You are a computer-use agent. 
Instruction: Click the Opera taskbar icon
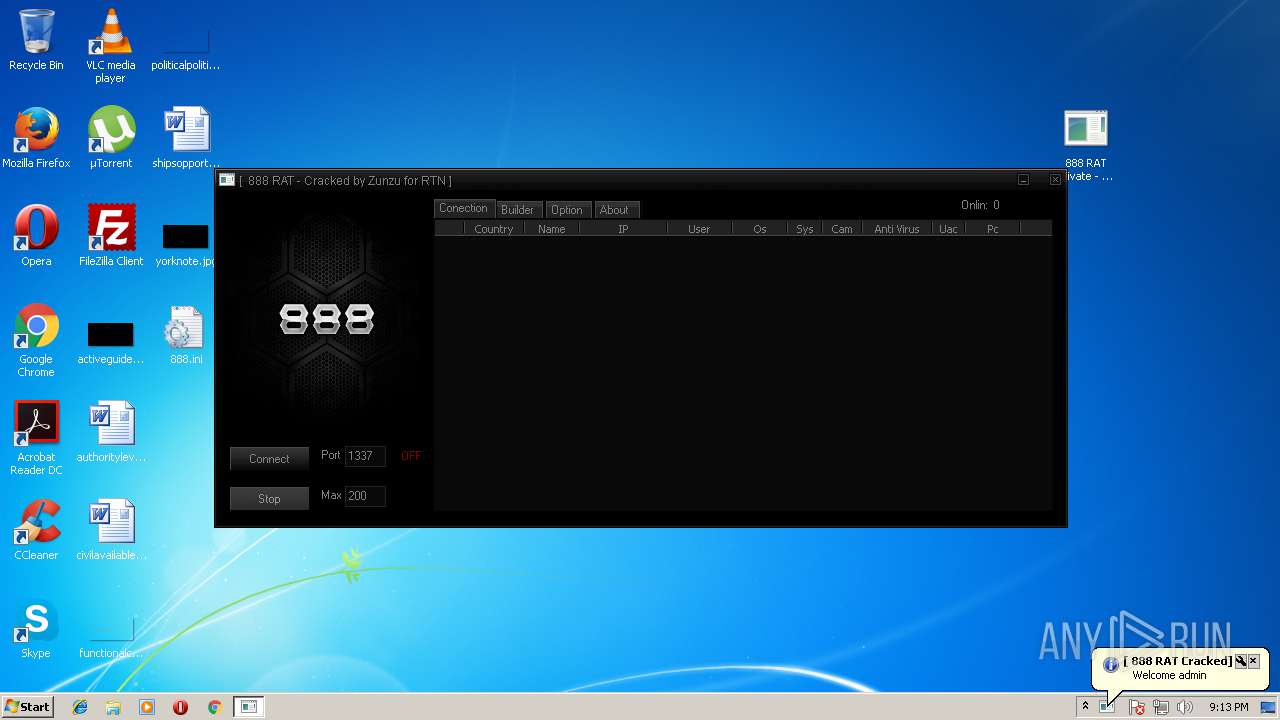click(180, 707)
